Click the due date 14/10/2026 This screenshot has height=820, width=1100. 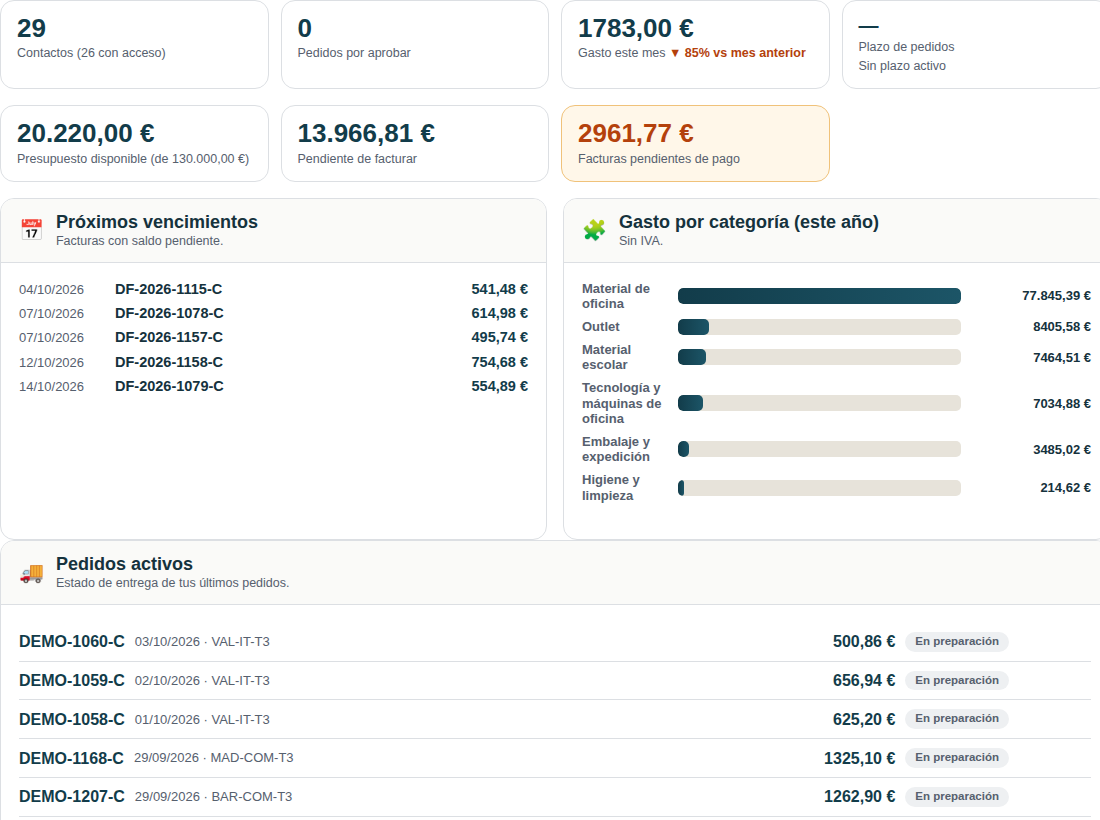pyautogui.click(x=51, y=387)
